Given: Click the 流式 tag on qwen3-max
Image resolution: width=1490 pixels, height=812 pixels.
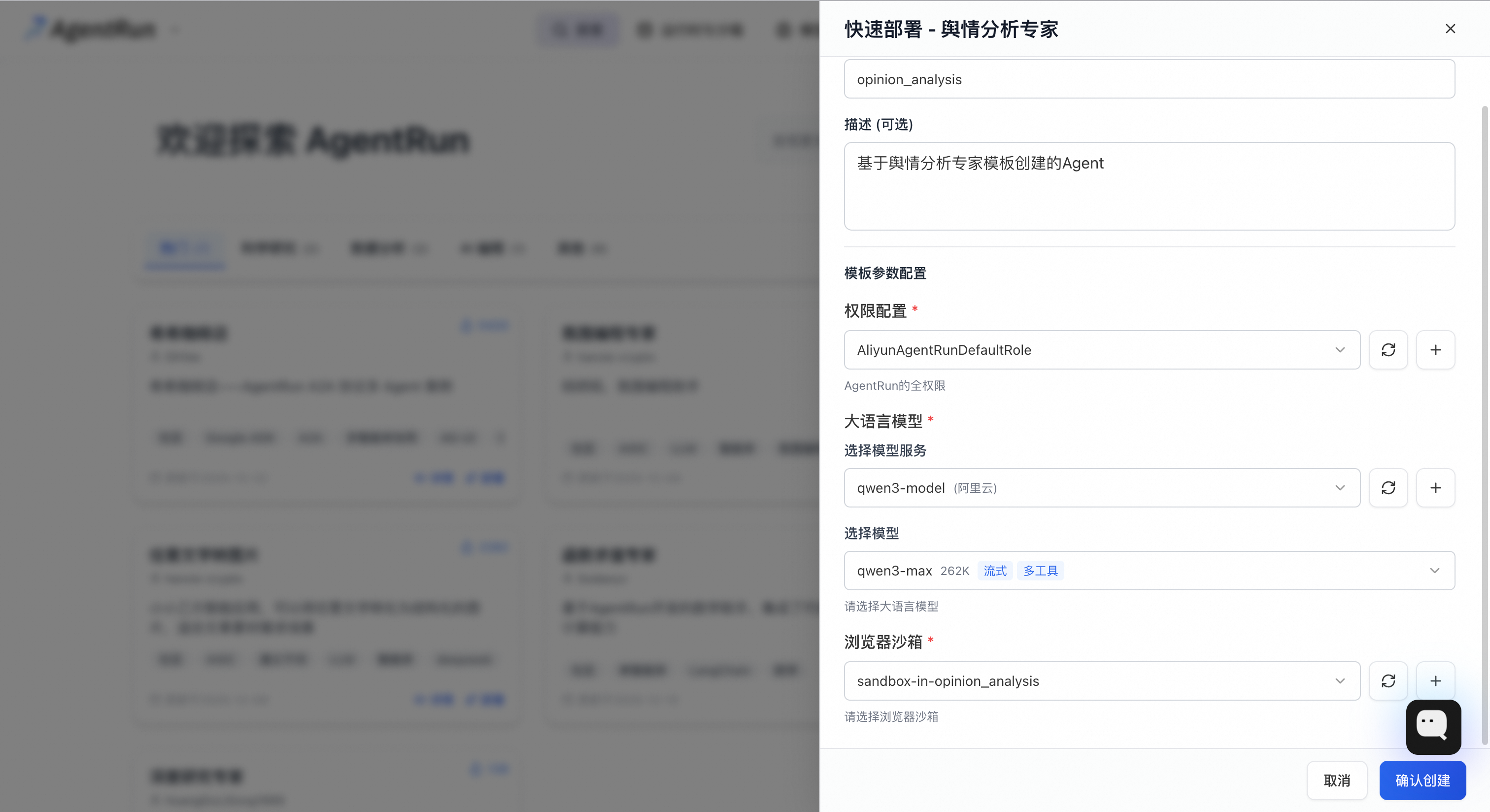Looking at the screenshot, I should (x=995, y=571).
